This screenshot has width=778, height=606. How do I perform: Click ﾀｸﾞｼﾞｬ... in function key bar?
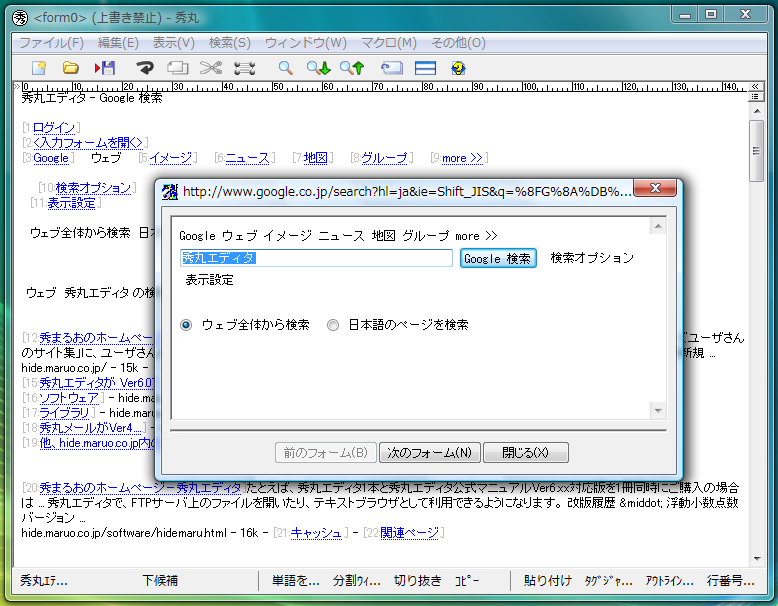tap(608, 581)
